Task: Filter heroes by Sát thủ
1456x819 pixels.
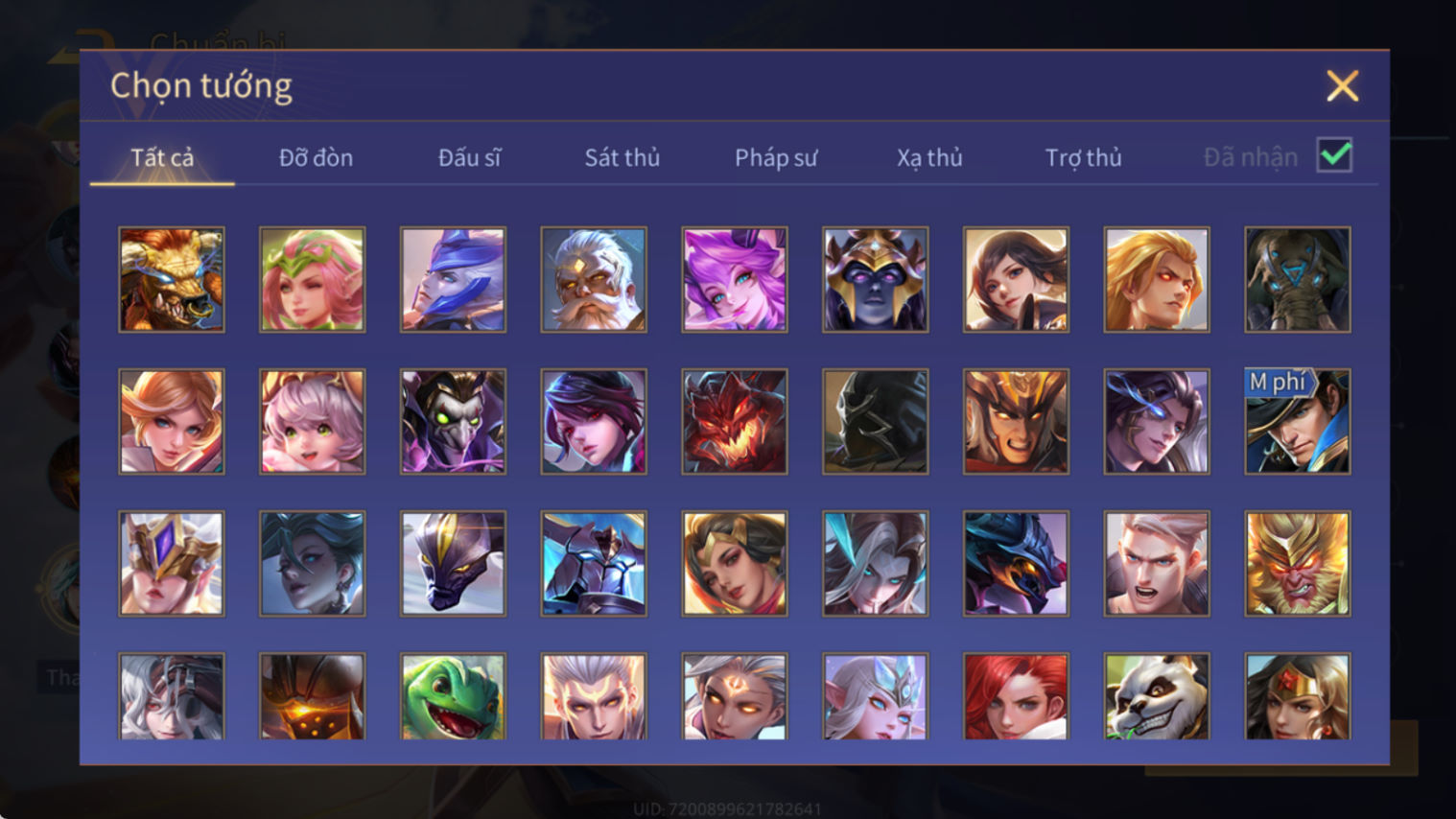Action: [622, 157]
